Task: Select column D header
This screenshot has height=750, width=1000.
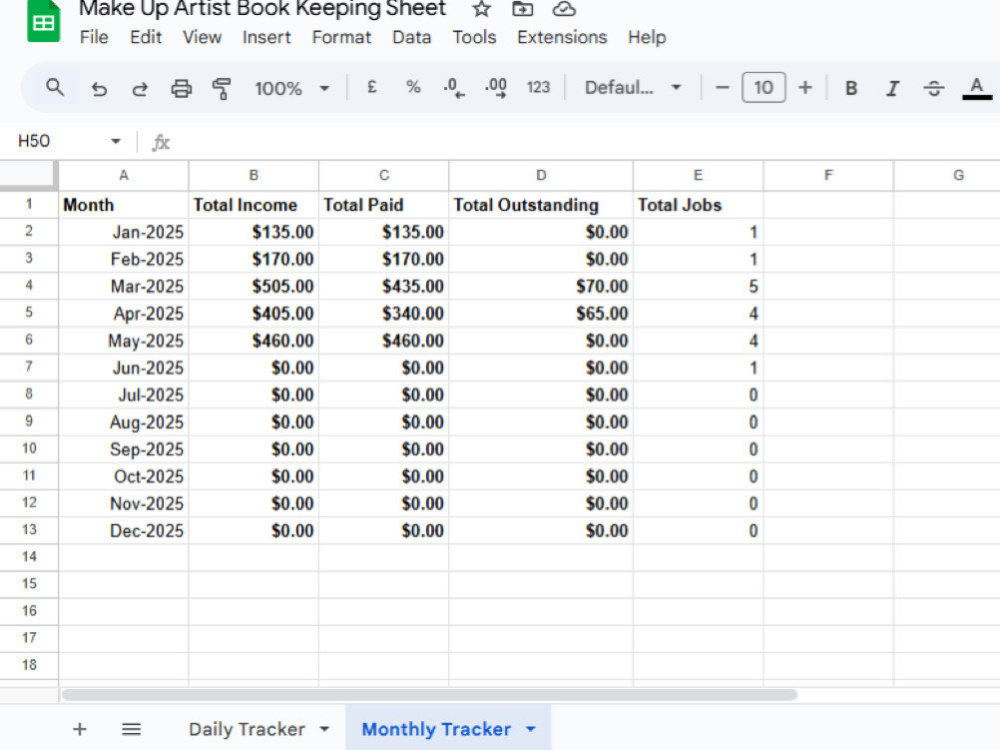Action: pyautogui.click(x=541, y=175)
